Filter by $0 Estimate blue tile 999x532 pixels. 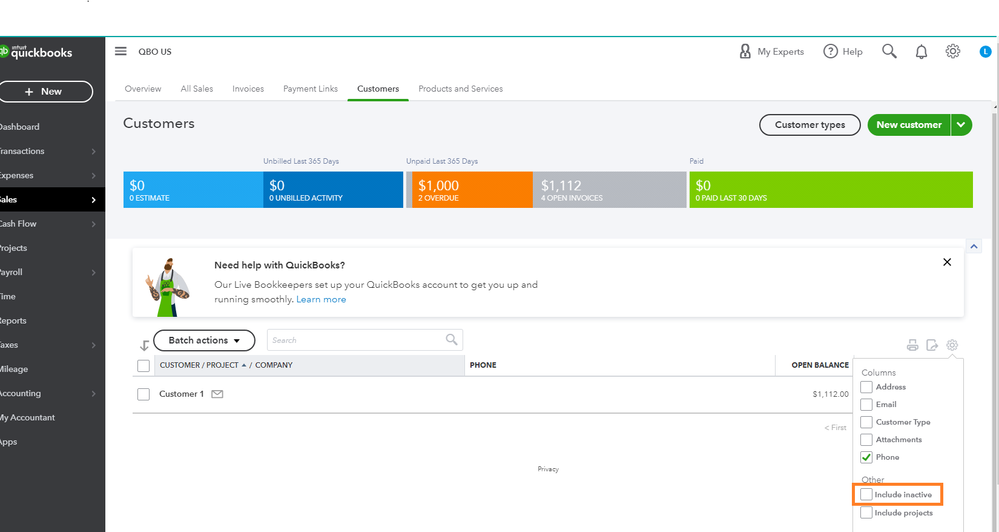pyautogui.click(x=193, y=189)
